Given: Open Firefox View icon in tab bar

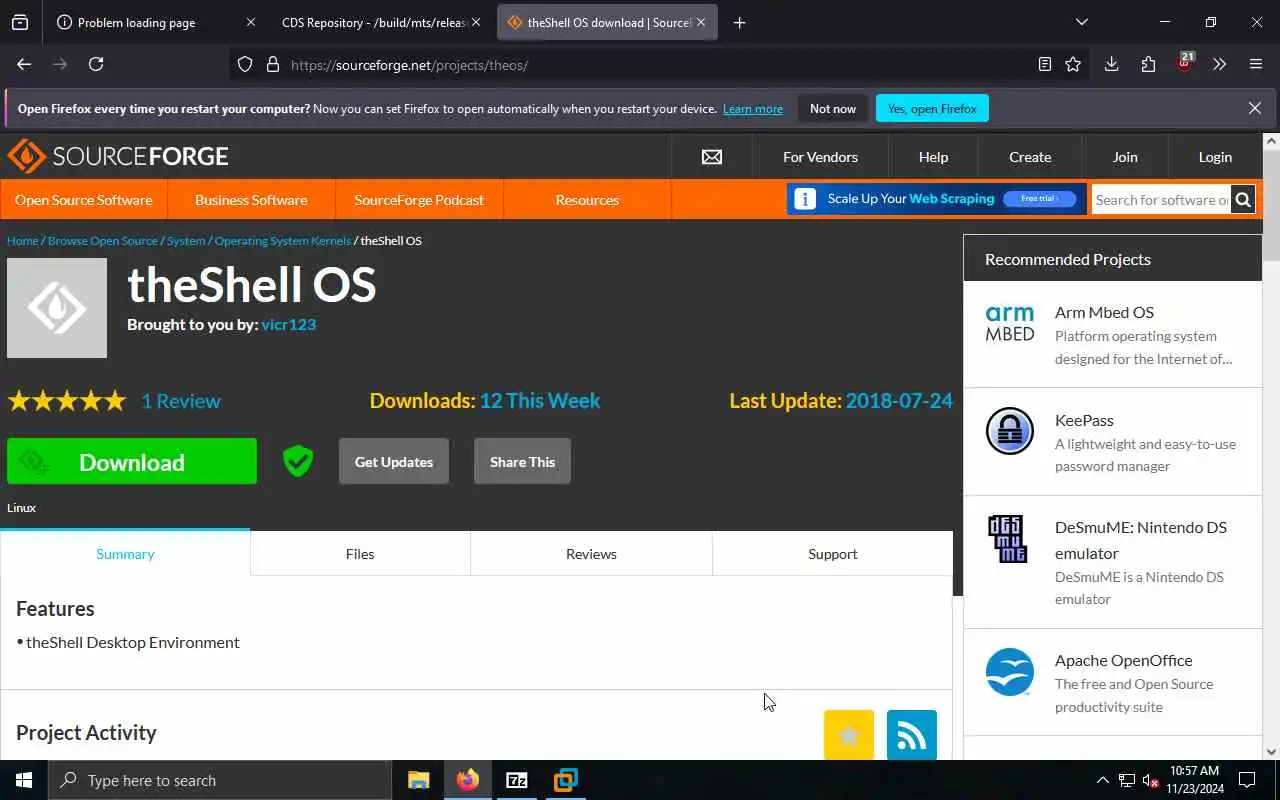Looking at the screenshot, I should pyautogui.click(x=20, y=22).
